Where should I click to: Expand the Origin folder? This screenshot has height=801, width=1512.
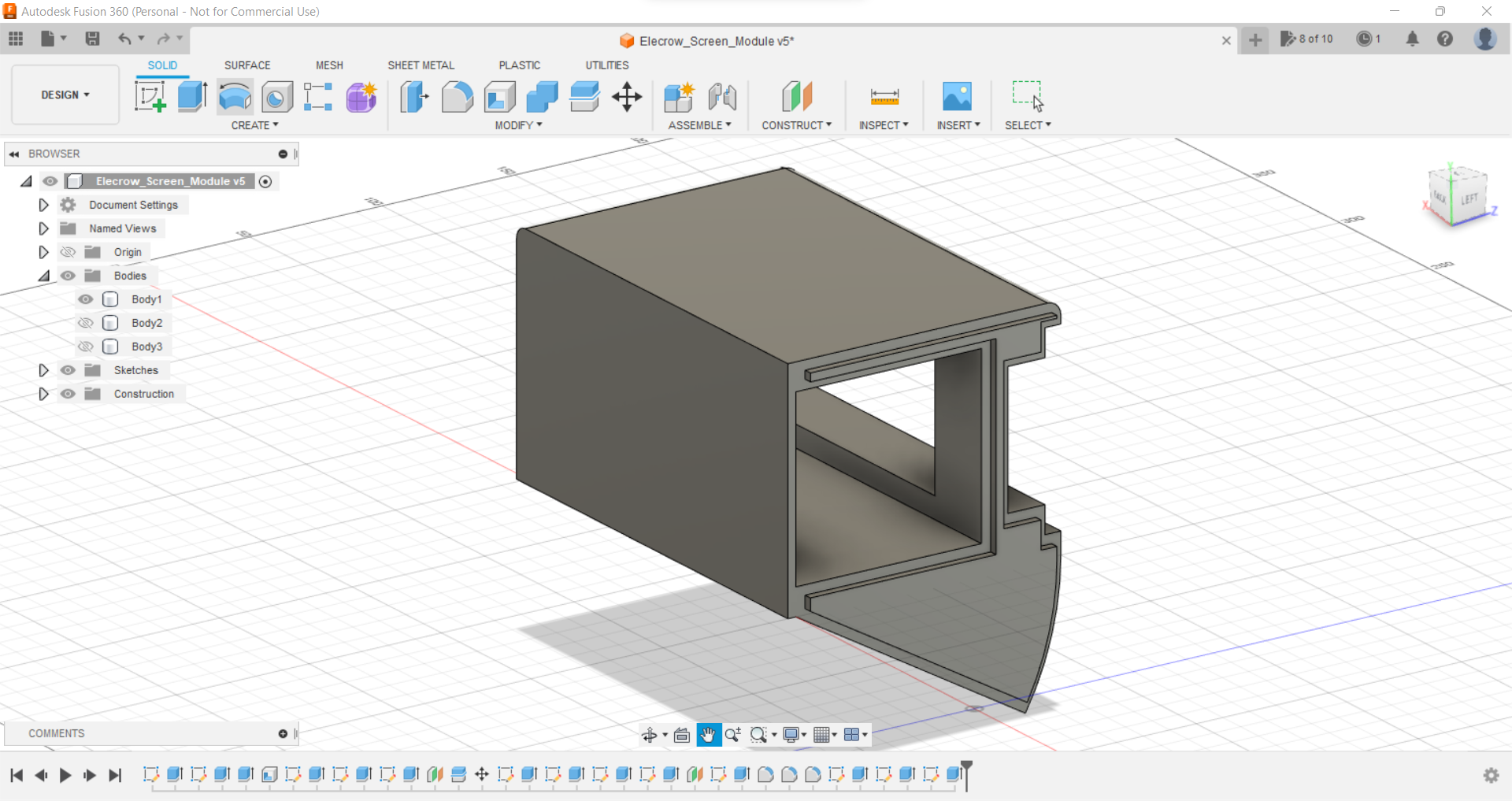point(43,252)
